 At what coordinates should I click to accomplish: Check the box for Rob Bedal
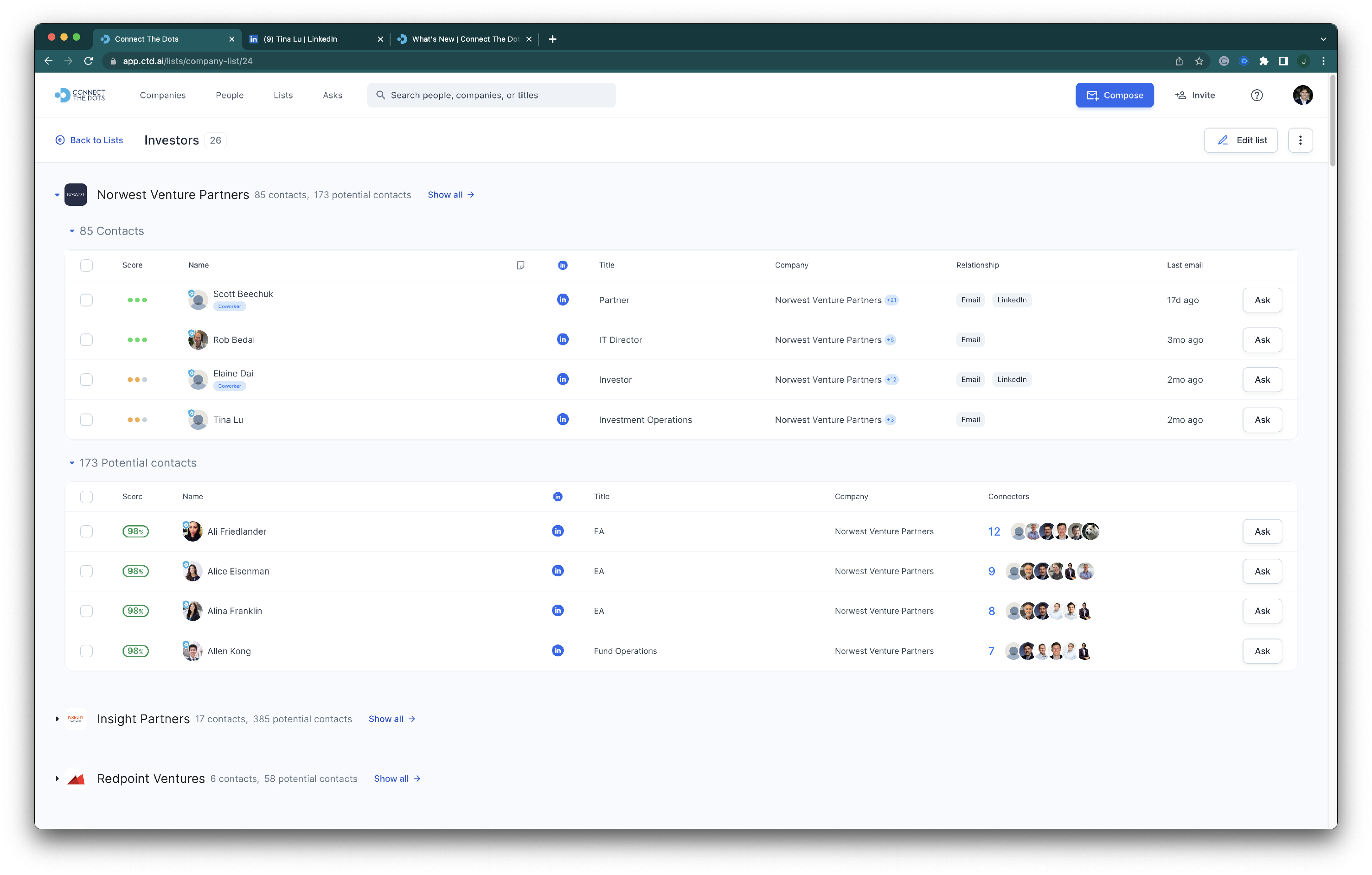[x=86, y=340]
